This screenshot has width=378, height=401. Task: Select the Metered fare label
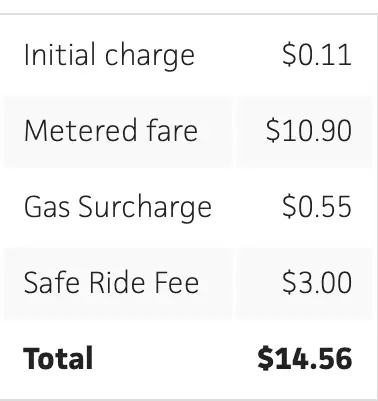(x=111, y=130)
